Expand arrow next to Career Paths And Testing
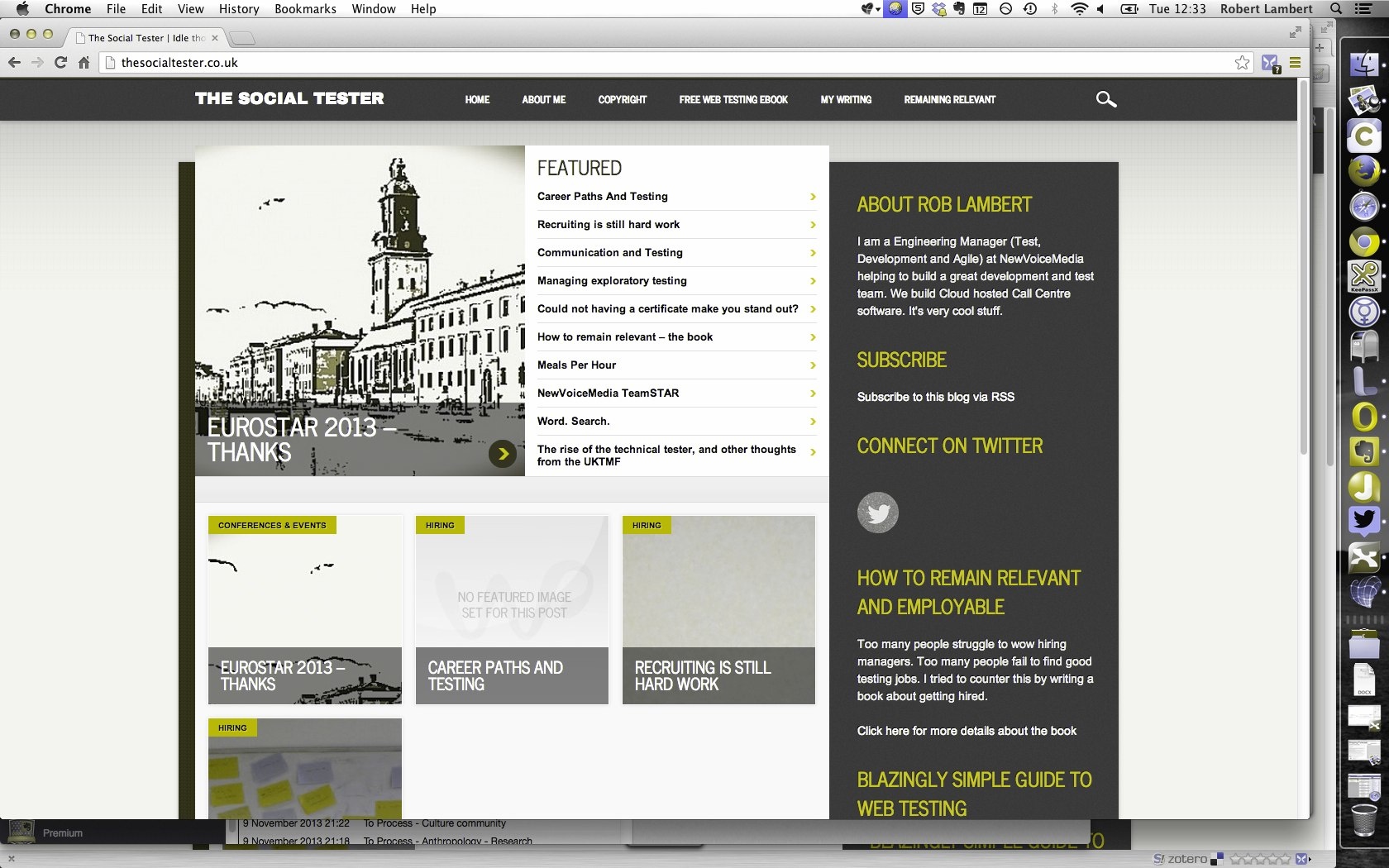 coord(813,197)
